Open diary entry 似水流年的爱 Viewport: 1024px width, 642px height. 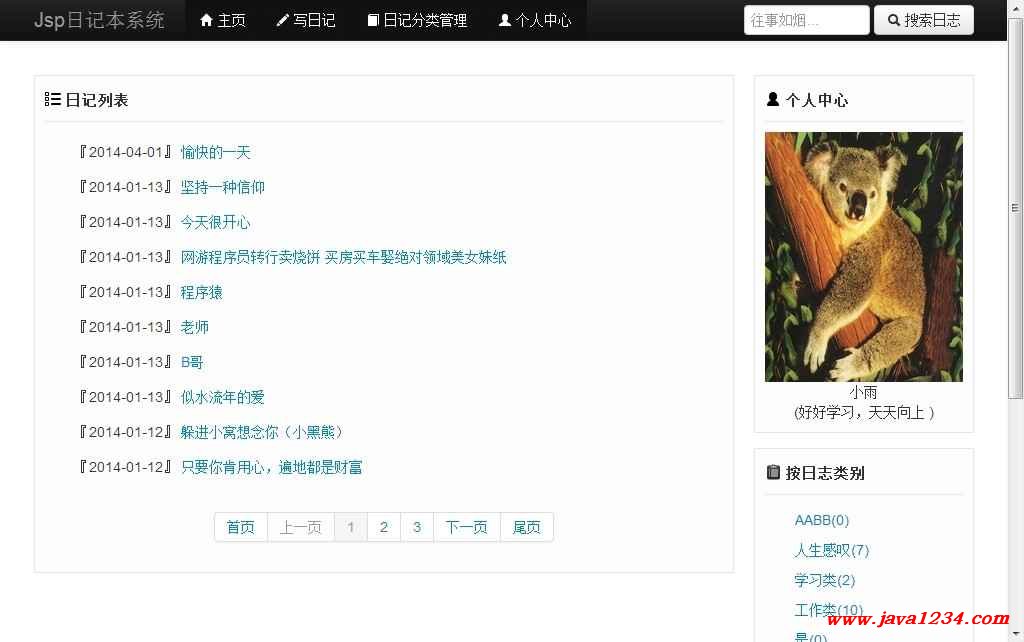[223, 397]
